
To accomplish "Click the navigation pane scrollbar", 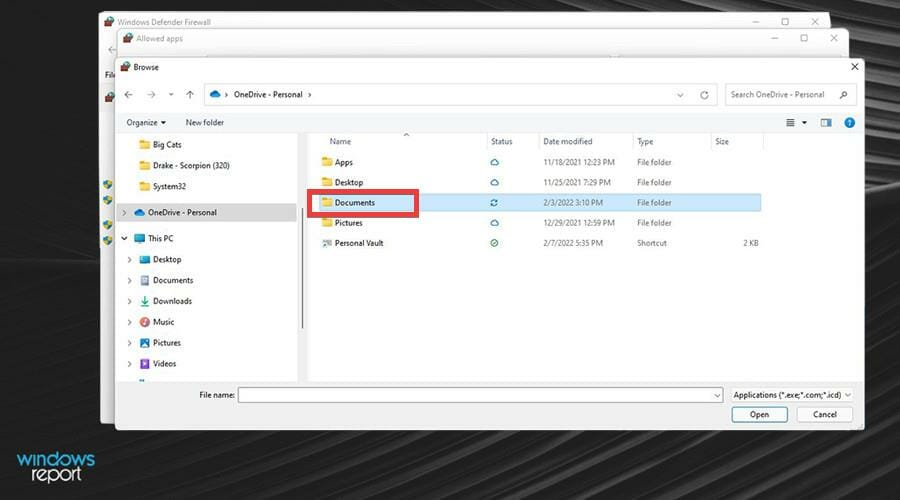I will [x=302, y=268].
